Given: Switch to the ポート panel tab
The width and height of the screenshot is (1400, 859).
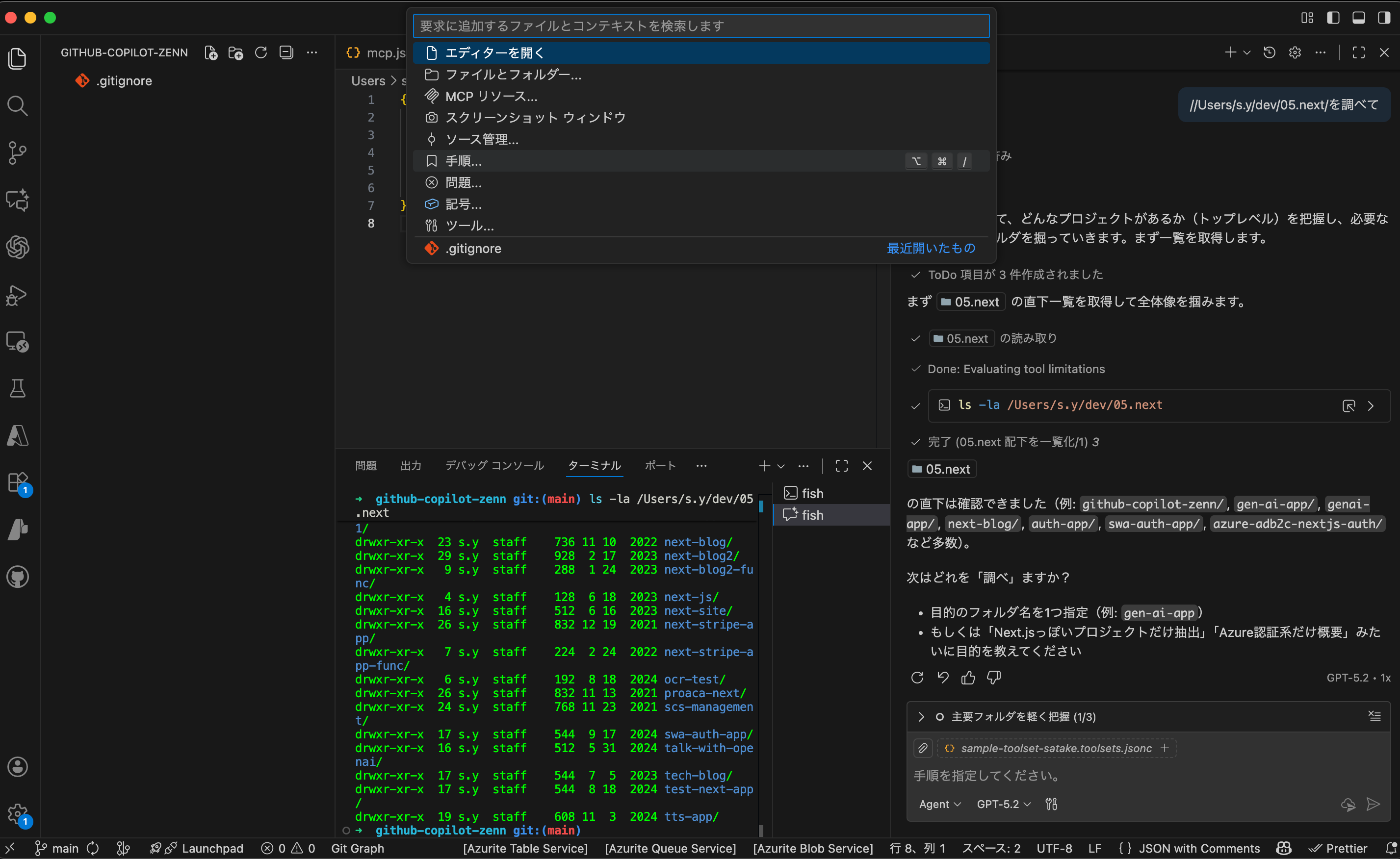Looking at the screenshot, I should pyautogui.click(x=660, y=466).
